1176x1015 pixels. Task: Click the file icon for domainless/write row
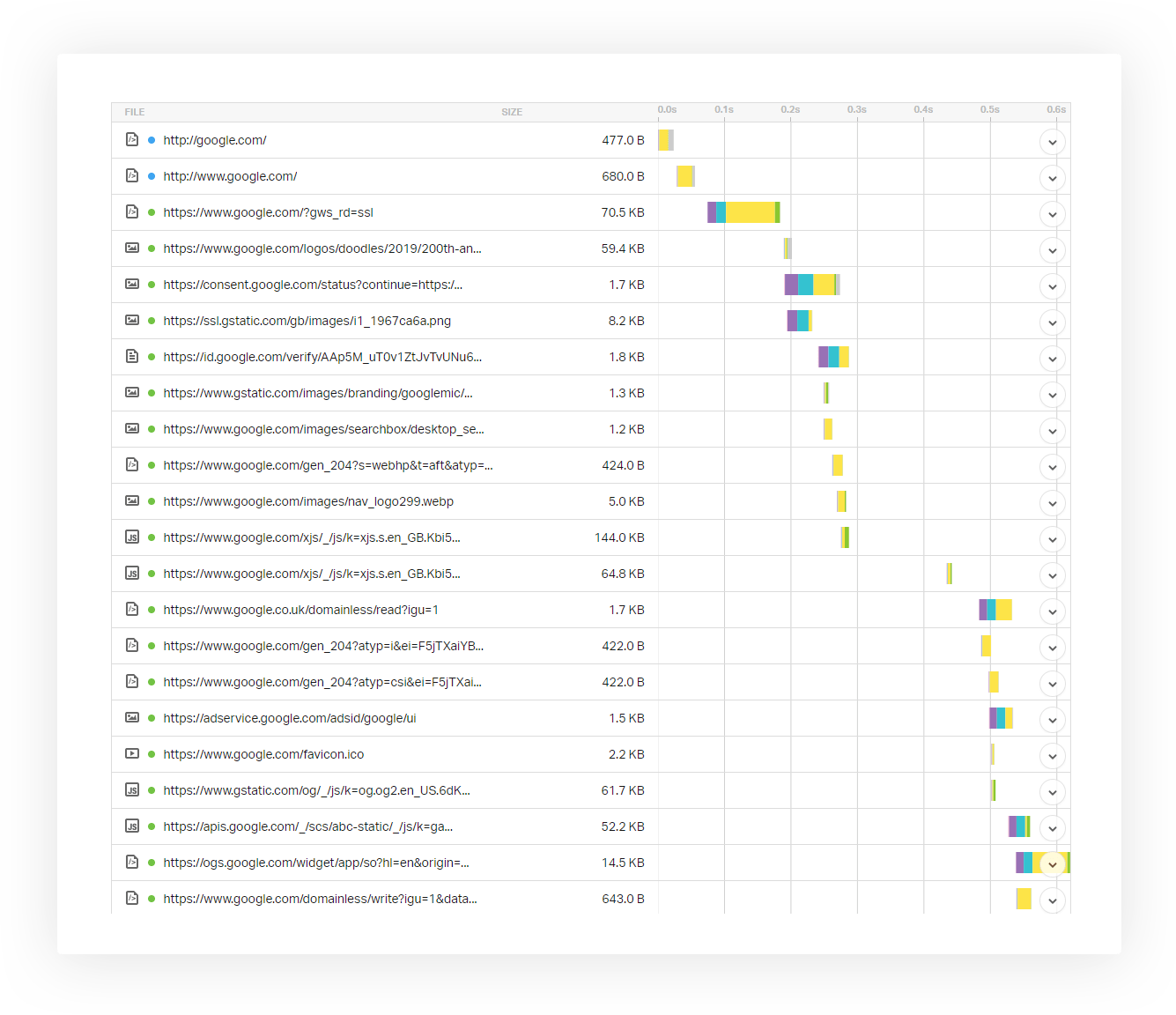[x=132, y=898]
